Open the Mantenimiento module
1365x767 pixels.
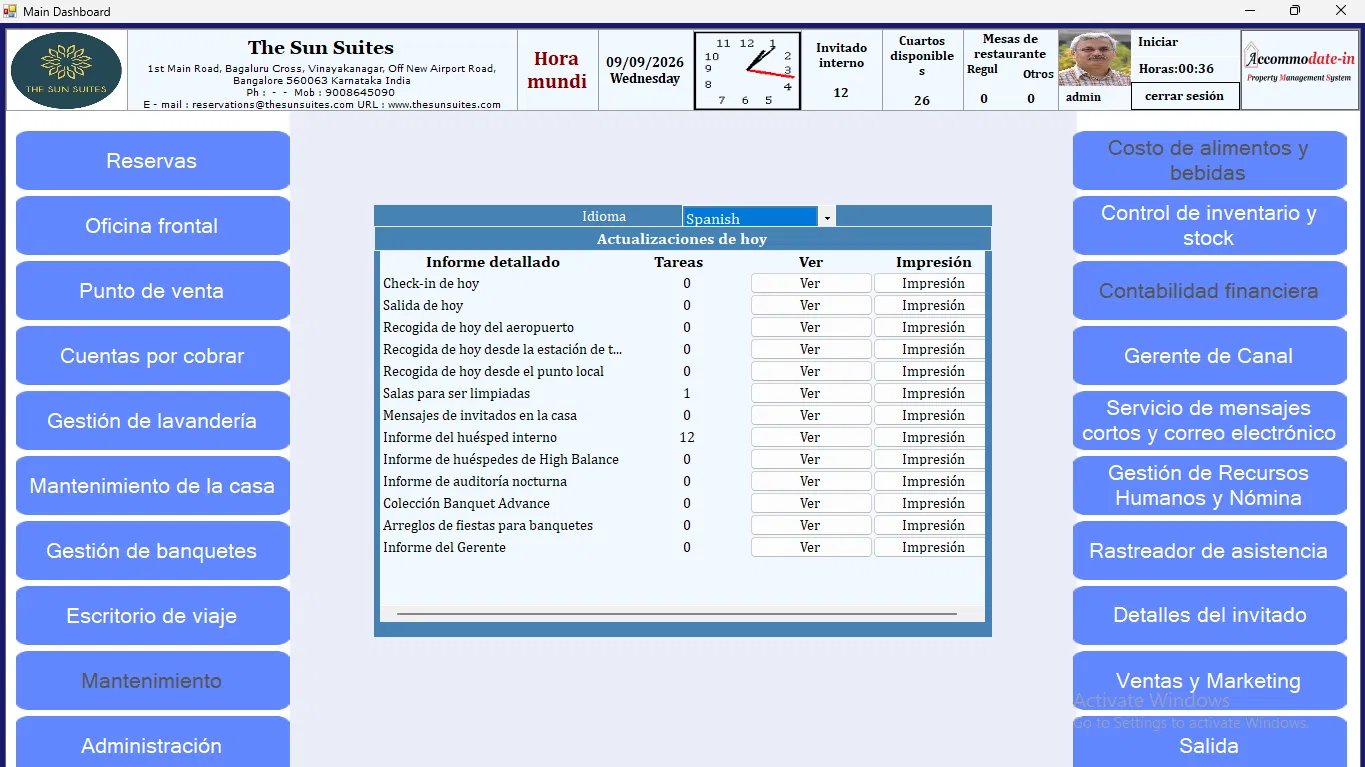[152, 681]
